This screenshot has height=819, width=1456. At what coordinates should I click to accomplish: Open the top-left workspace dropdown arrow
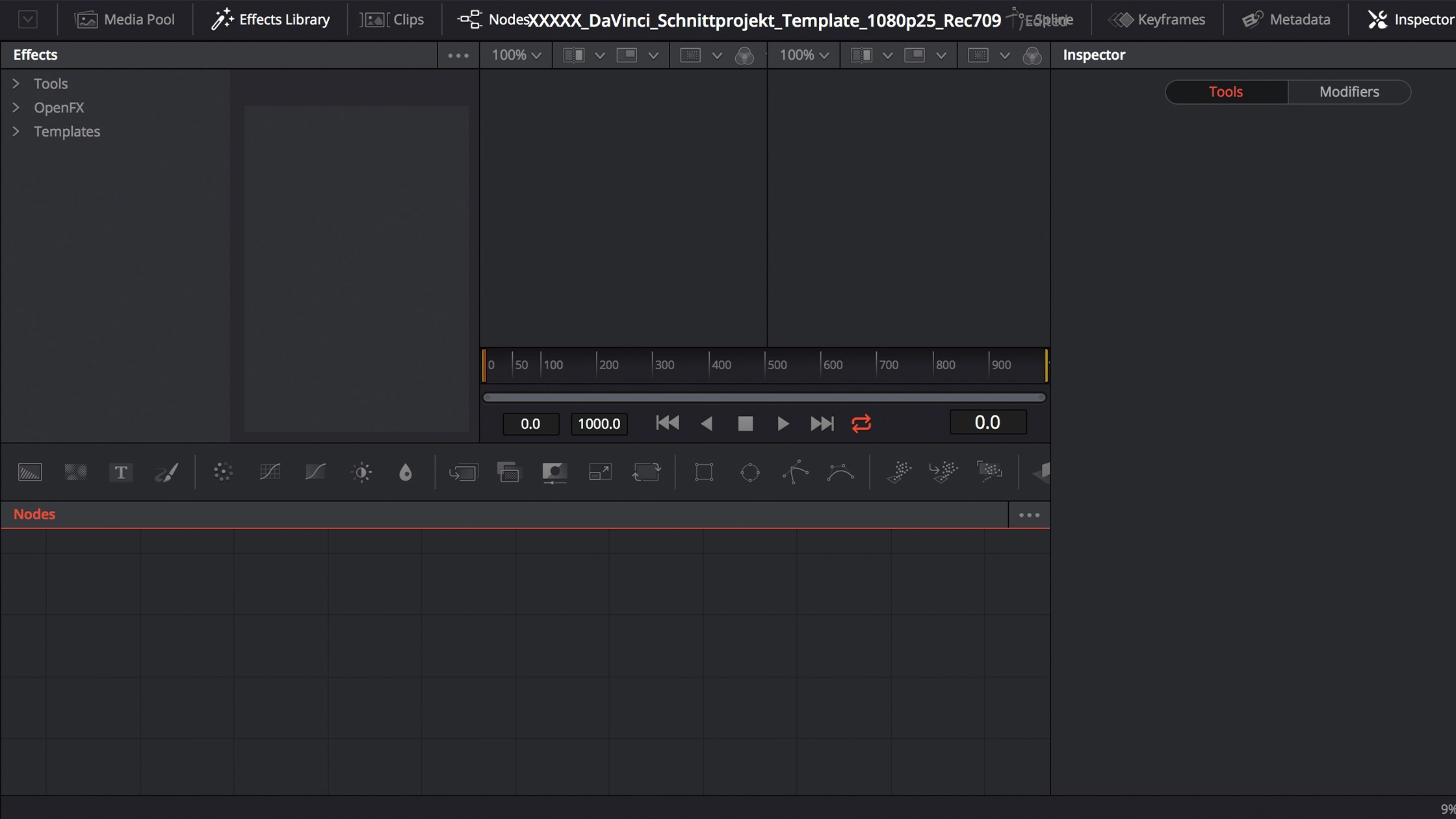(x=28, y=19)
